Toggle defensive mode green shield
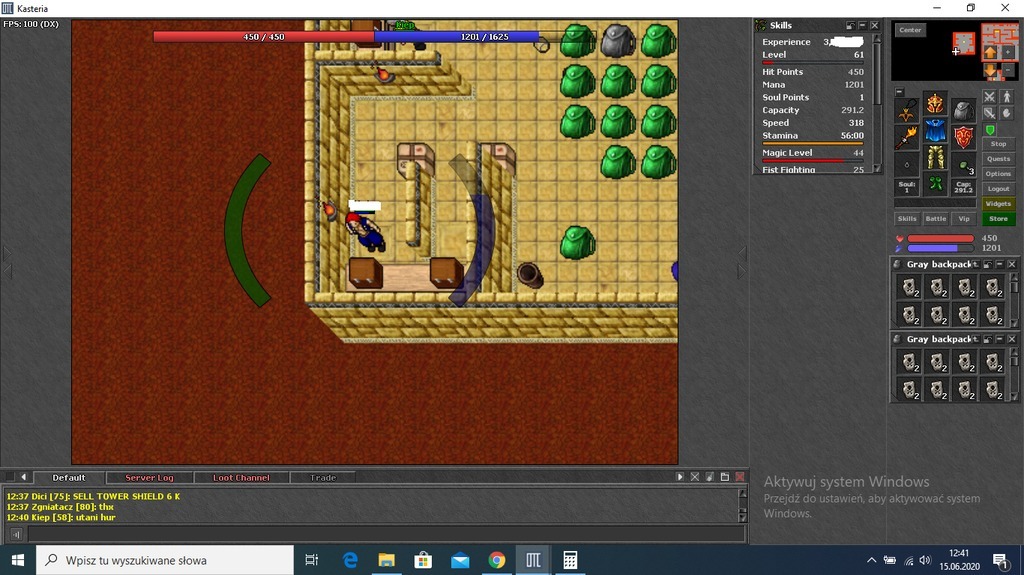This screenshot has height=575, width=1024. 989,130
